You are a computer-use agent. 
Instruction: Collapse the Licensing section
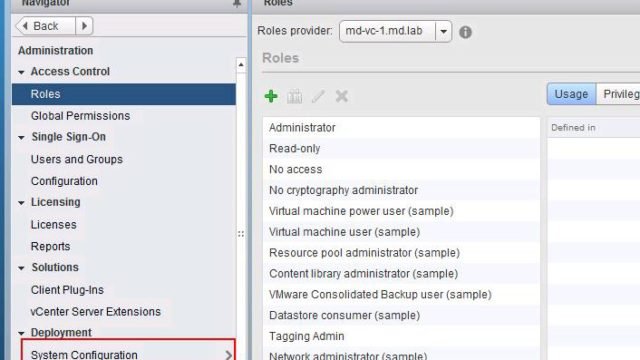click(21, 202)
